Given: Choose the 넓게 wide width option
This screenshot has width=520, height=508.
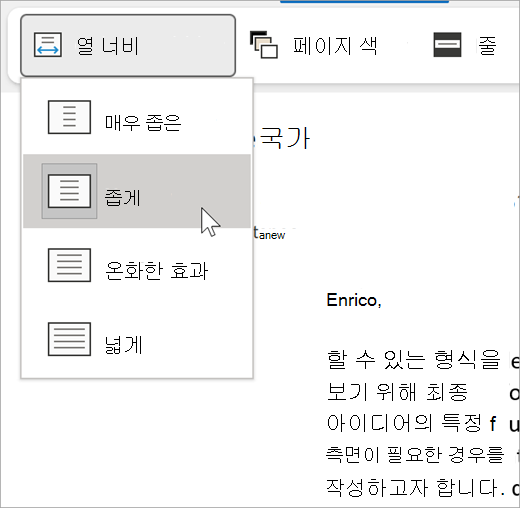Looking at the screenshot, I should (x=137, y=339).
